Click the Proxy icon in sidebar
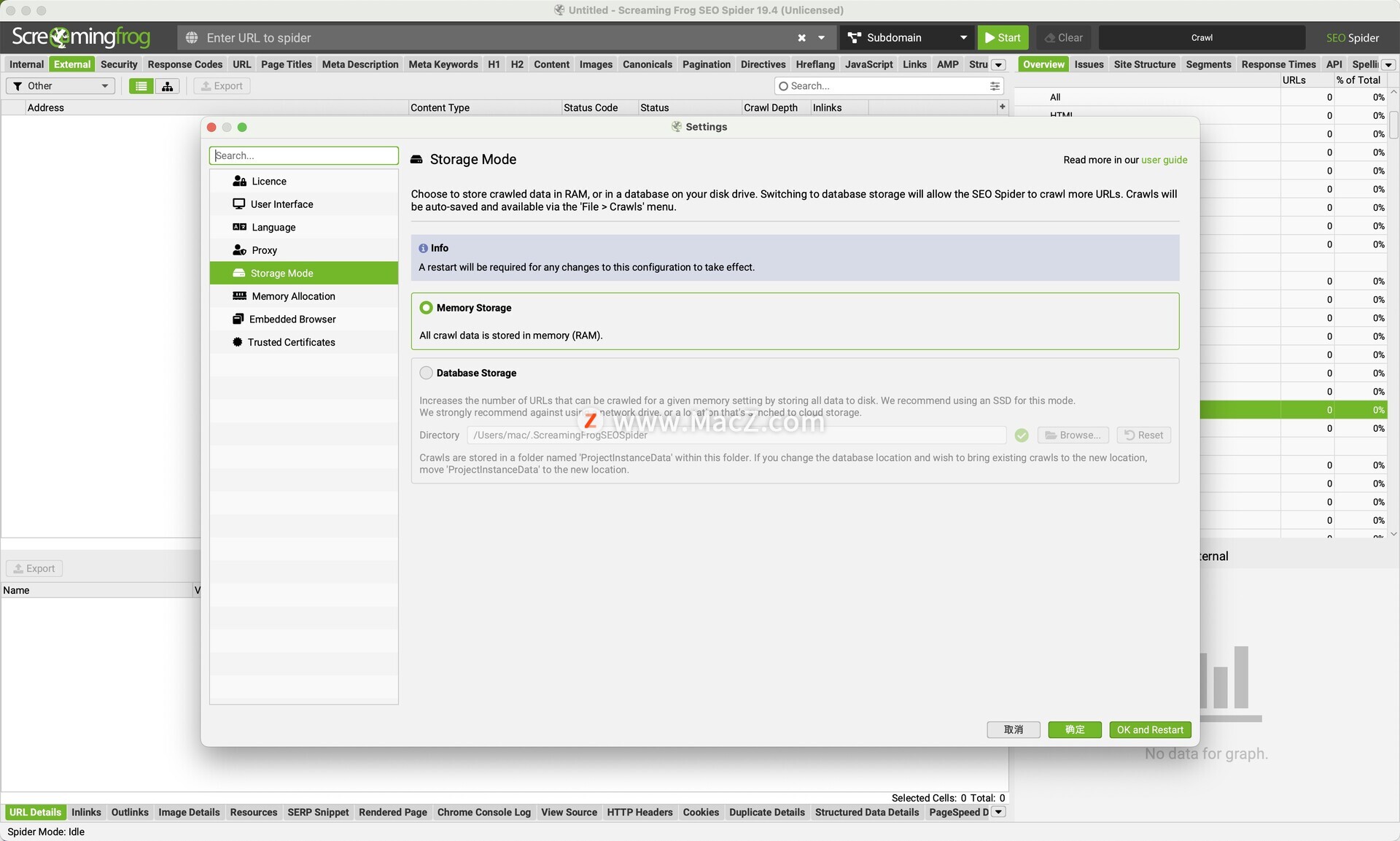The width and height of the screenshot is (1400, 841). [x=239, y=250]
